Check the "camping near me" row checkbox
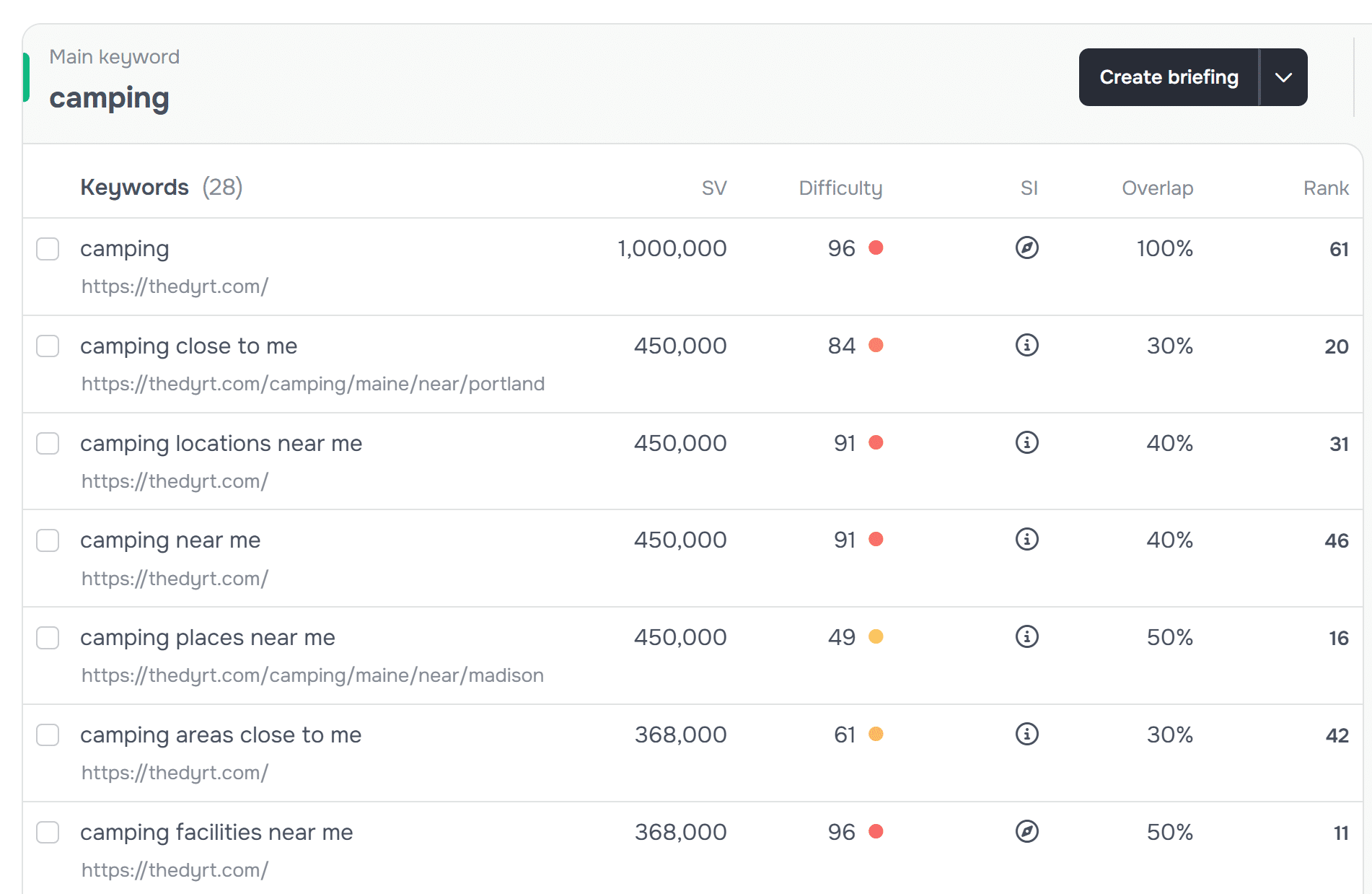Viewport: 1372px width, 894px height. point(48,540)
